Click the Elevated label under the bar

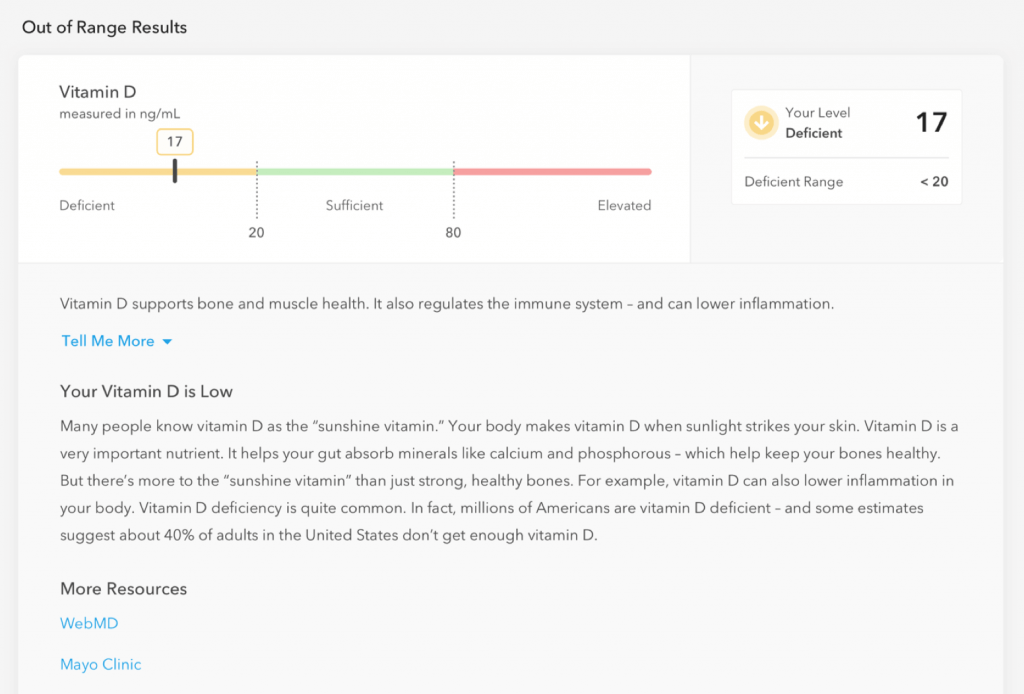624,205
